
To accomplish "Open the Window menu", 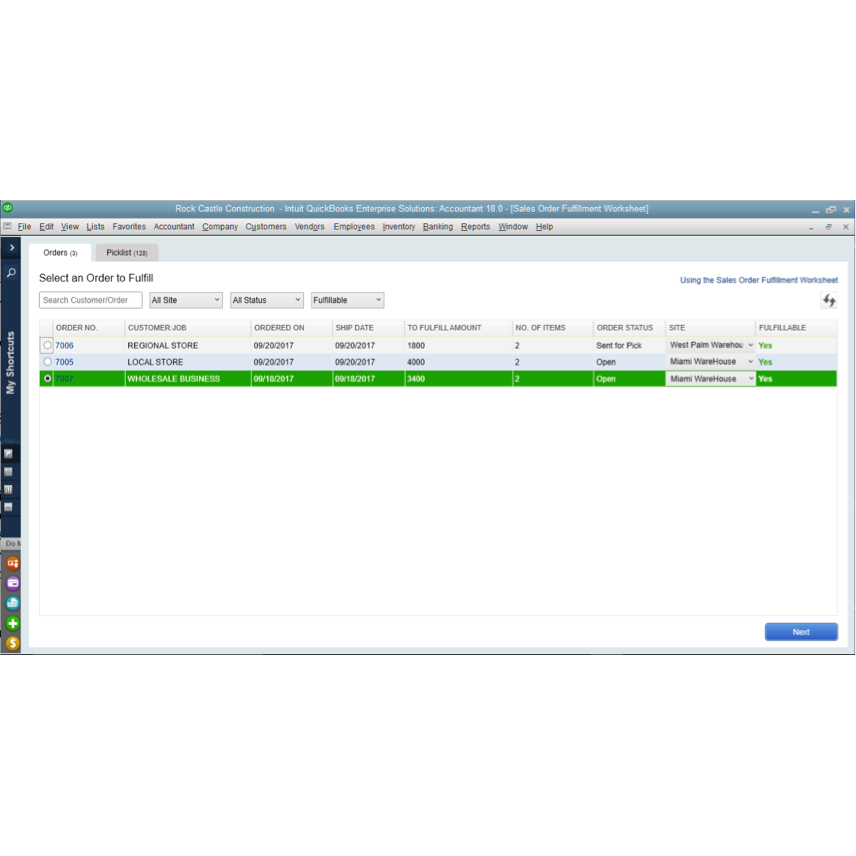I will click(513, 227).
